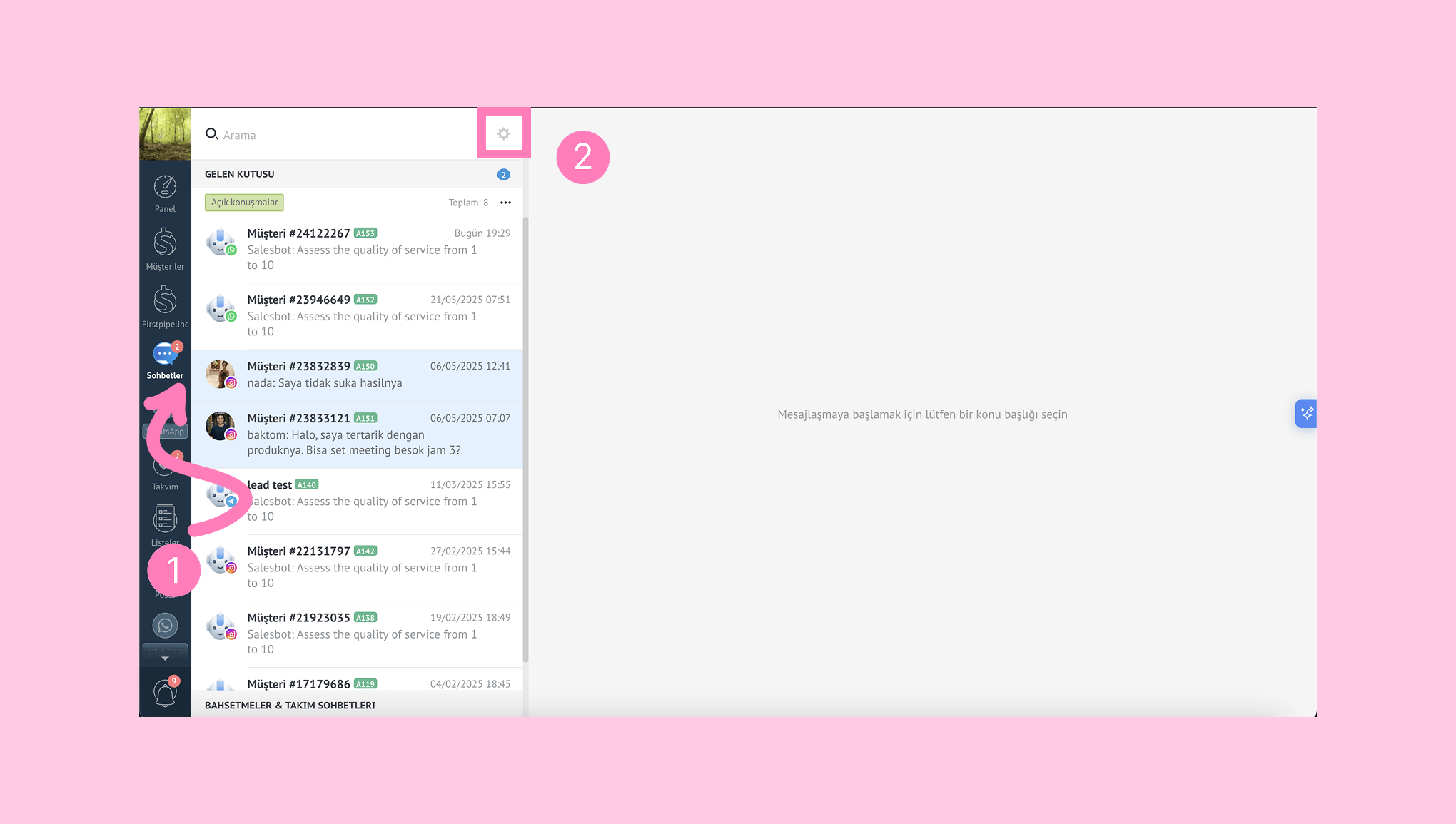Expand sidebar with the down arrow

click(x=165, y=658)
